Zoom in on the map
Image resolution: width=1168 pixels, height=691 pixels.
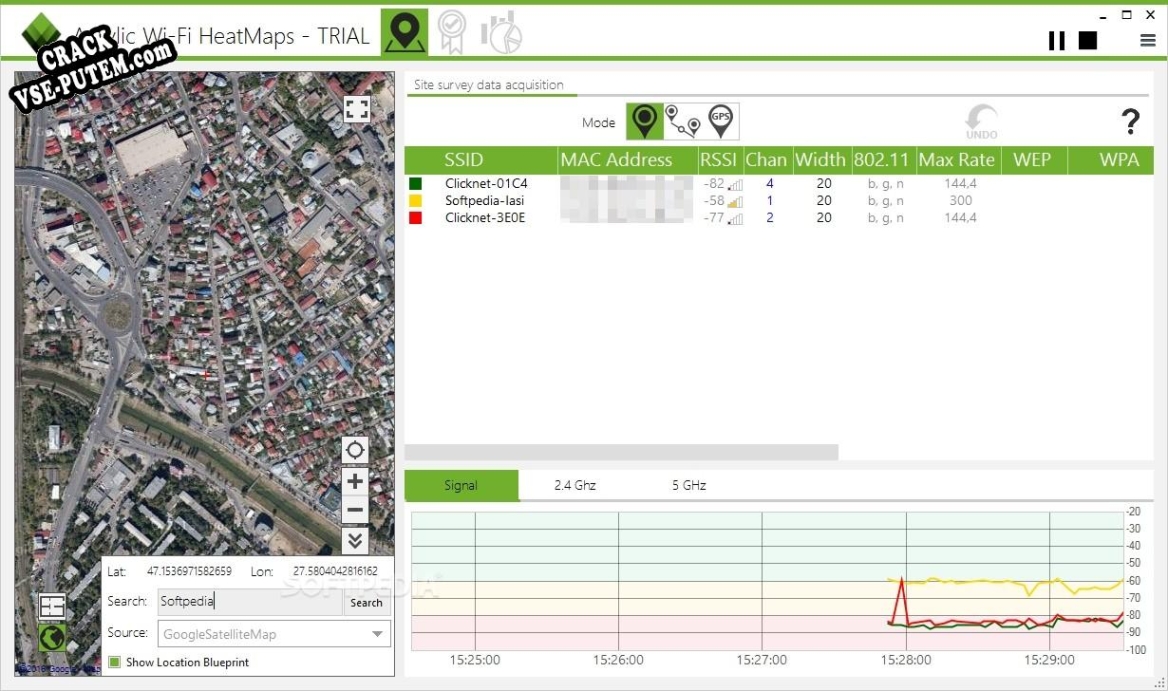(x=355, y=481)
